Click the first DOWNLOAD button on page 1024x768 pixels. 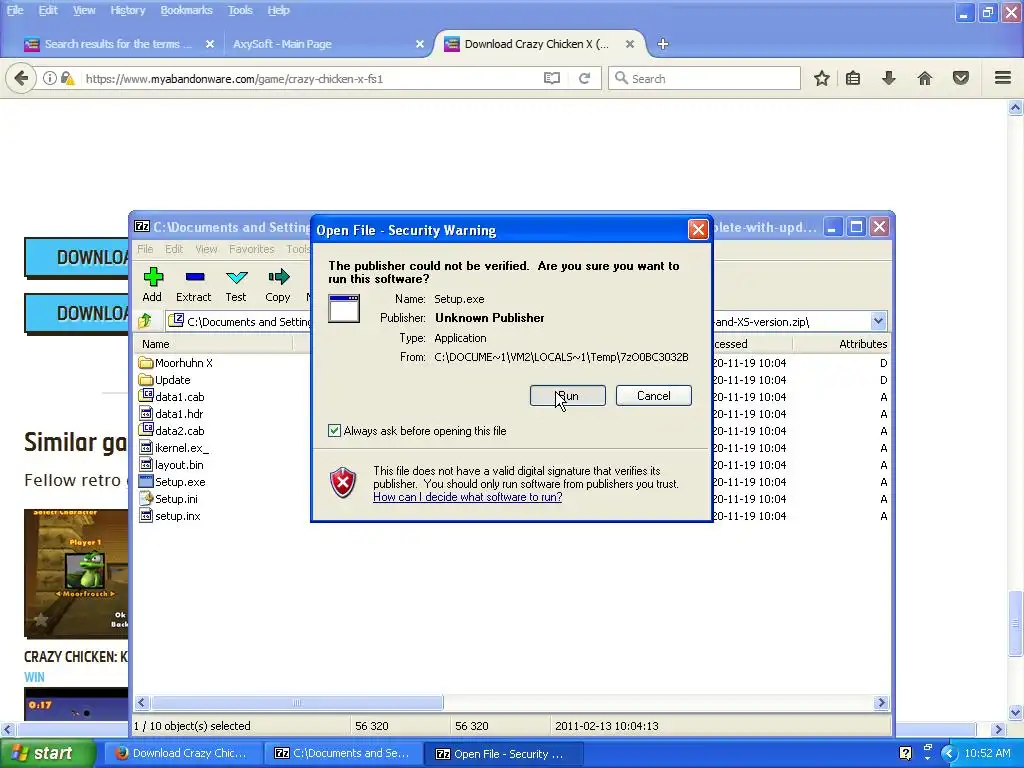76,257
